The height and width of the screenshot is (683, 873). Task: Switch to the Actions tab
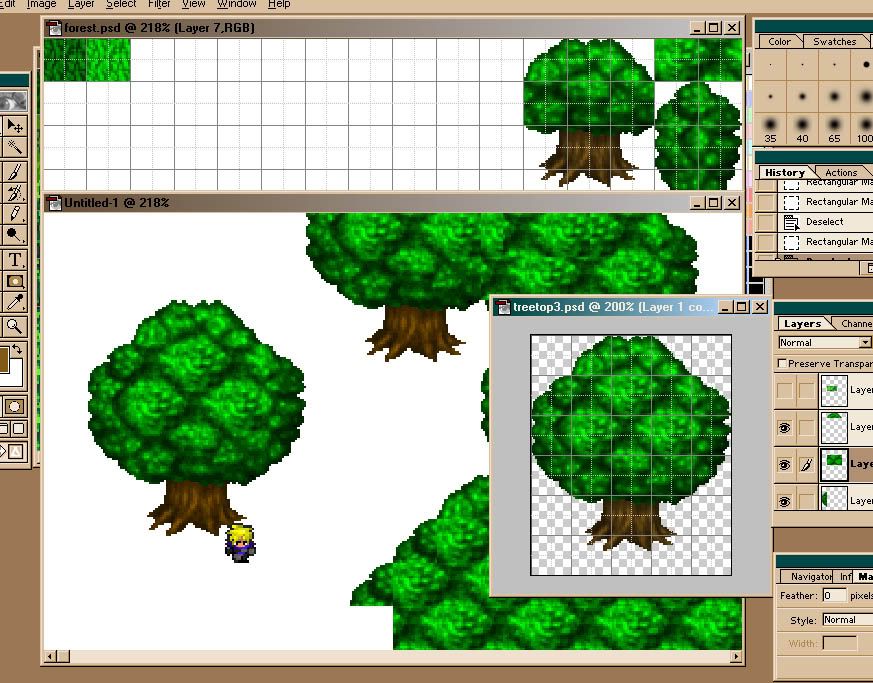(x=841, y=173)
